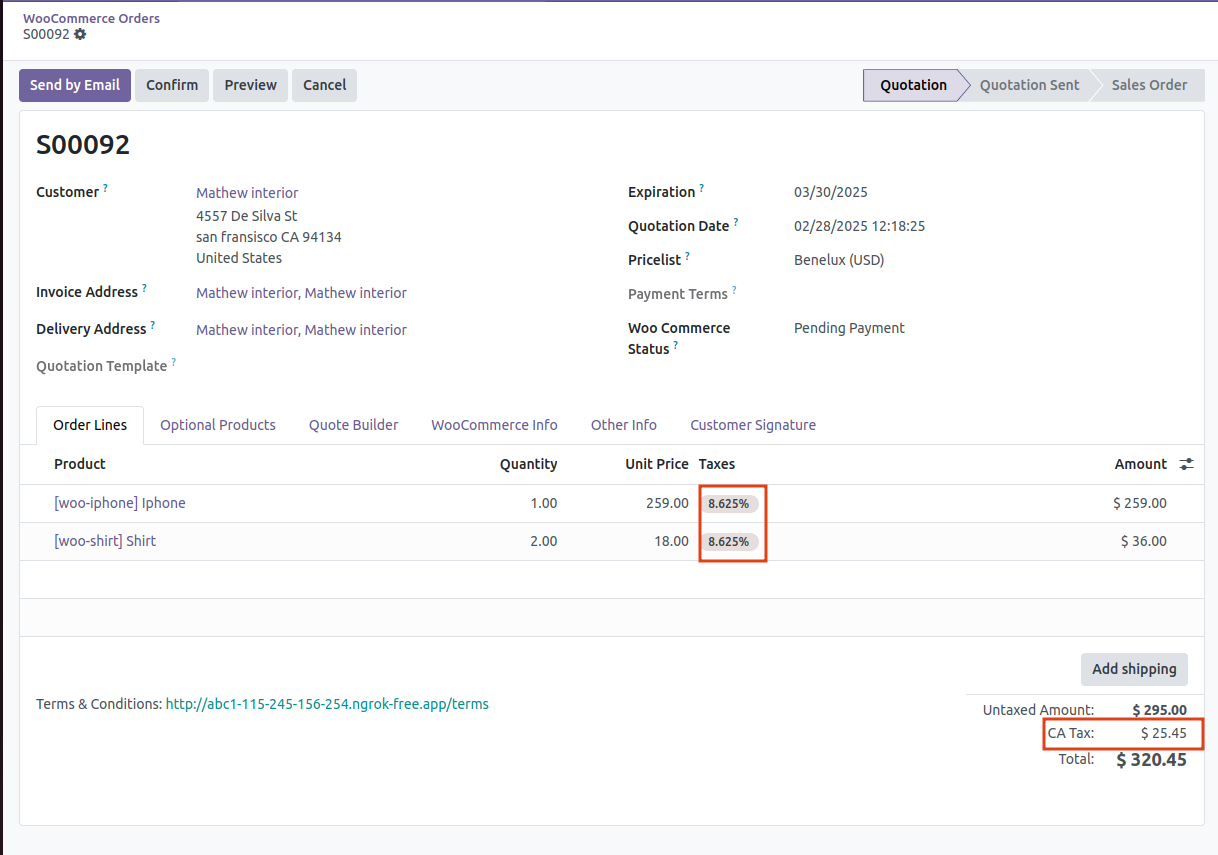Screen dimensions: 1218x855
Task: Open the Optional Products tab
Action: (218, 425)
